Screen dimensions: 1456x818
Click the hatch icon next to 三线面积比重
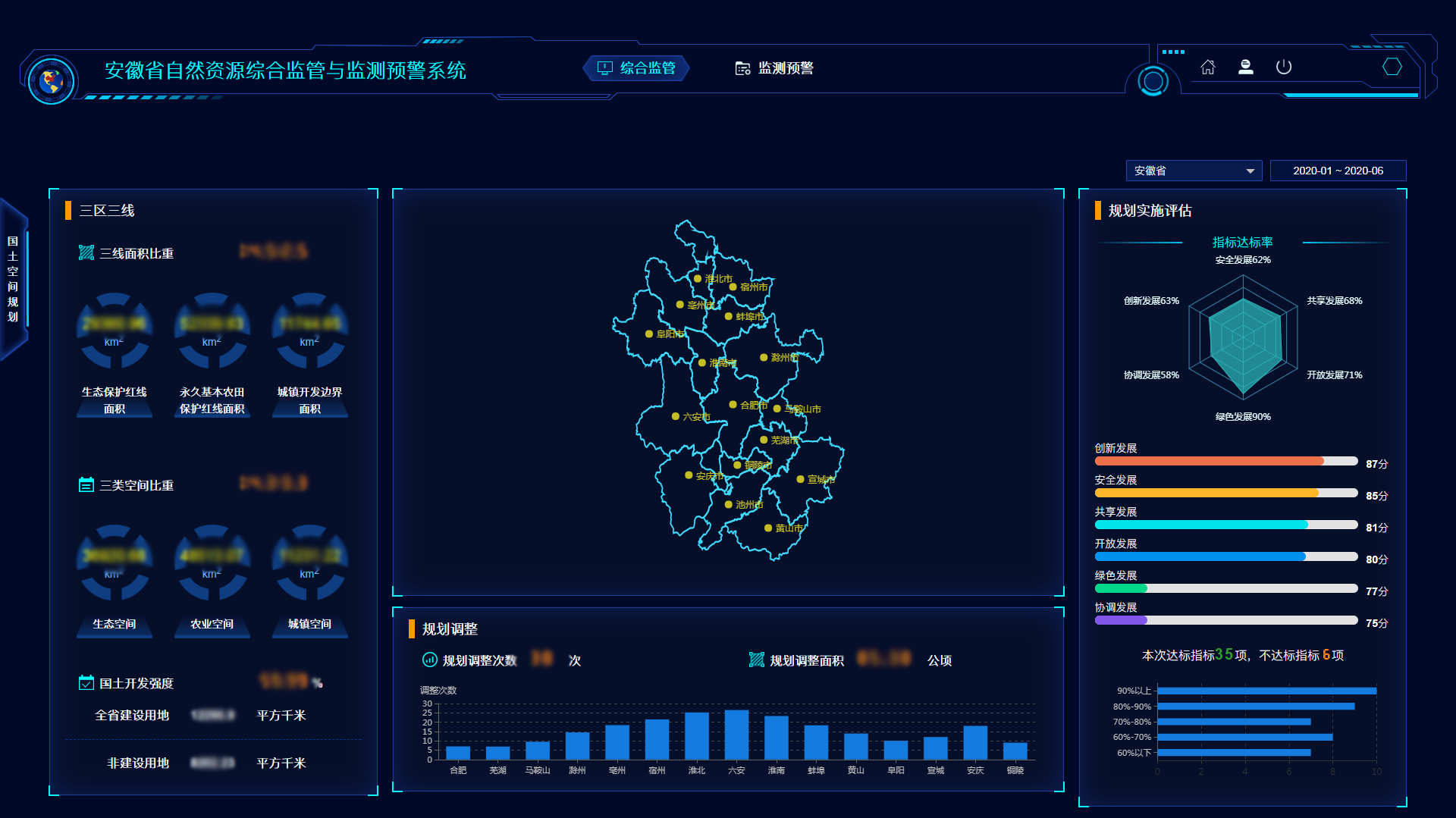(86, 253)
